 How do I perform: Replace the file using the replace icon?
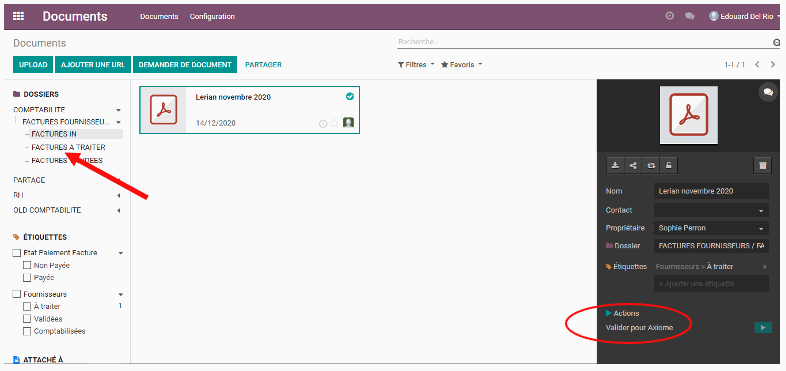tap(651, 165)
